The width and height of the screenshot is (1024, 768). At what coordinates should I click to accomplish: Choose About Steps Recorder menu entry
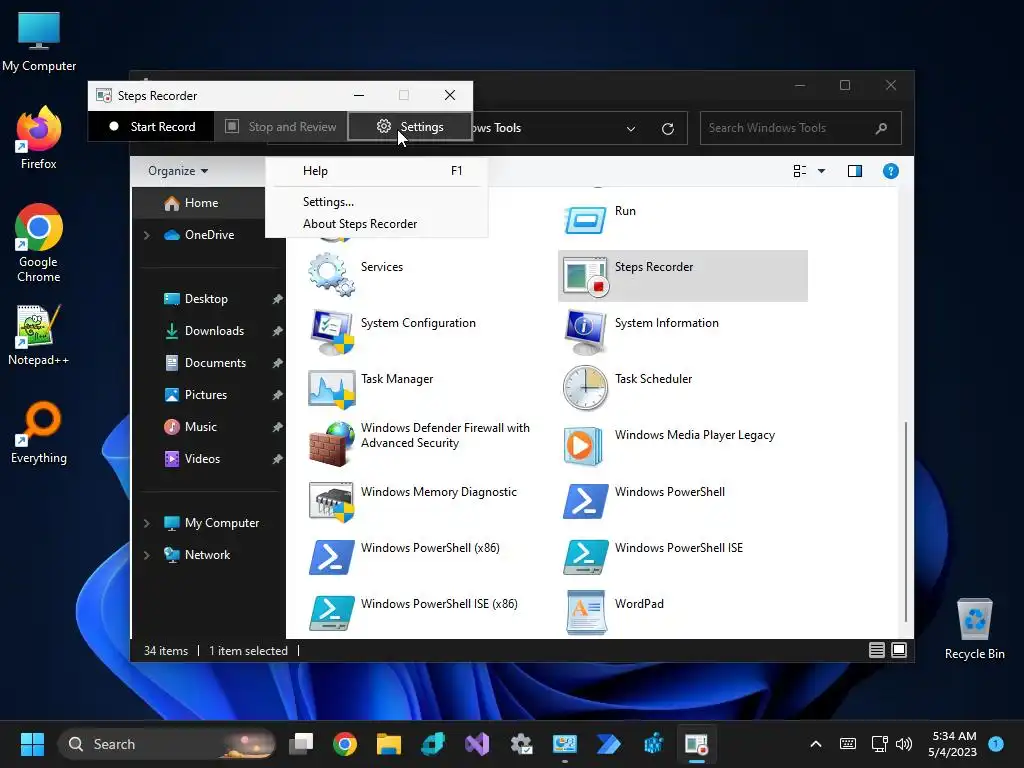[x=377, y=224]
